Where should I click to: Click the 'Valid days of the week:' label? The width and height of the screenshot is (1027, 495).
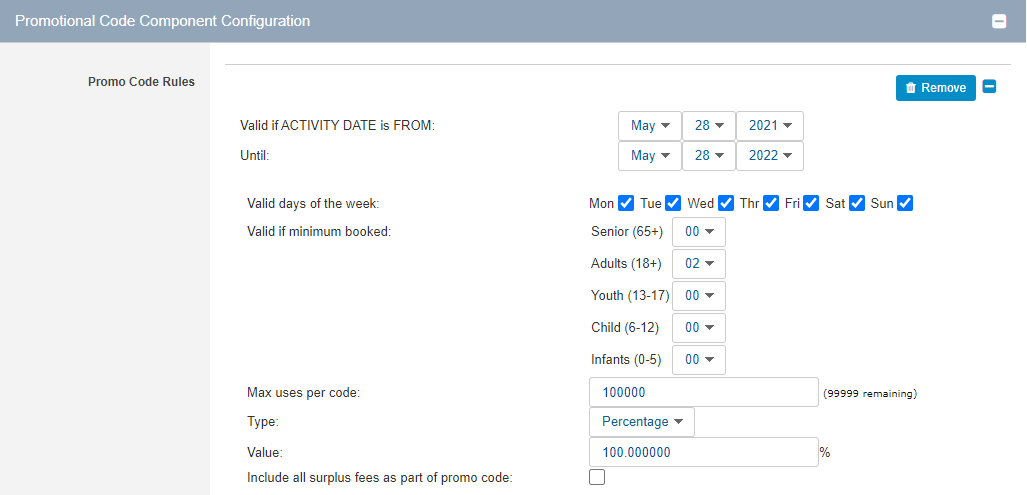pos(313,203)
